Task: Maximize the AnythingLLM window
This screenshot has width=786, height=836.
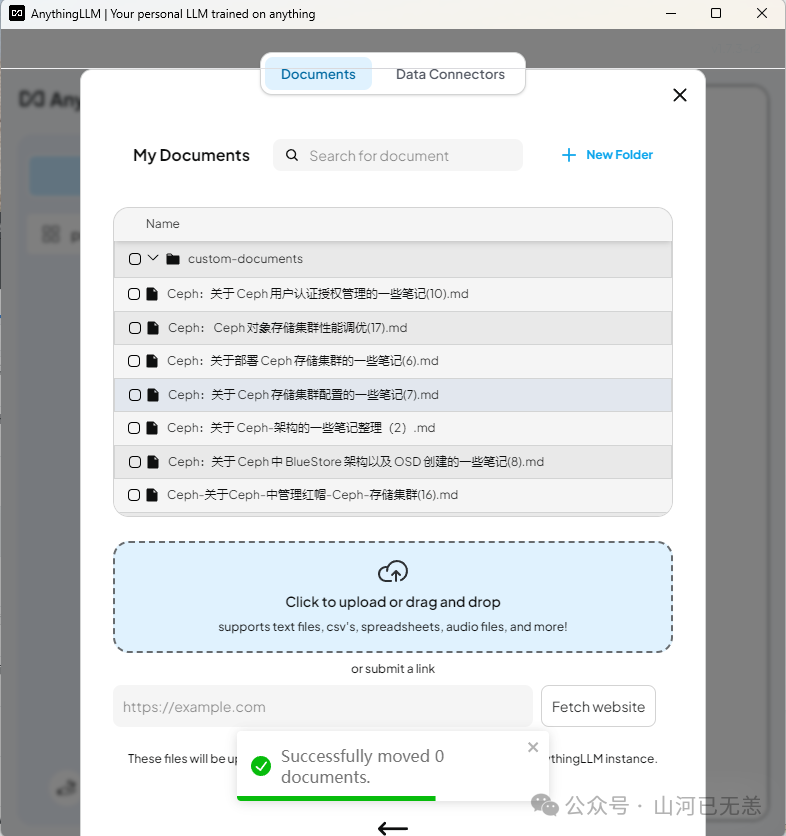Action: pos(716,13)
